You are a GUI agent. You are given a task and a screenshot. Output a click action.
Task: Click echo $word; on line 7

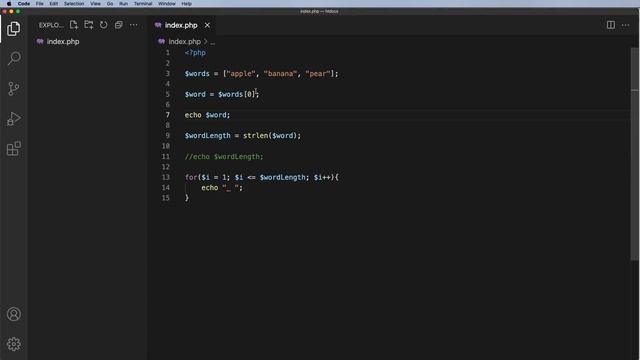[x=207, y=115]
